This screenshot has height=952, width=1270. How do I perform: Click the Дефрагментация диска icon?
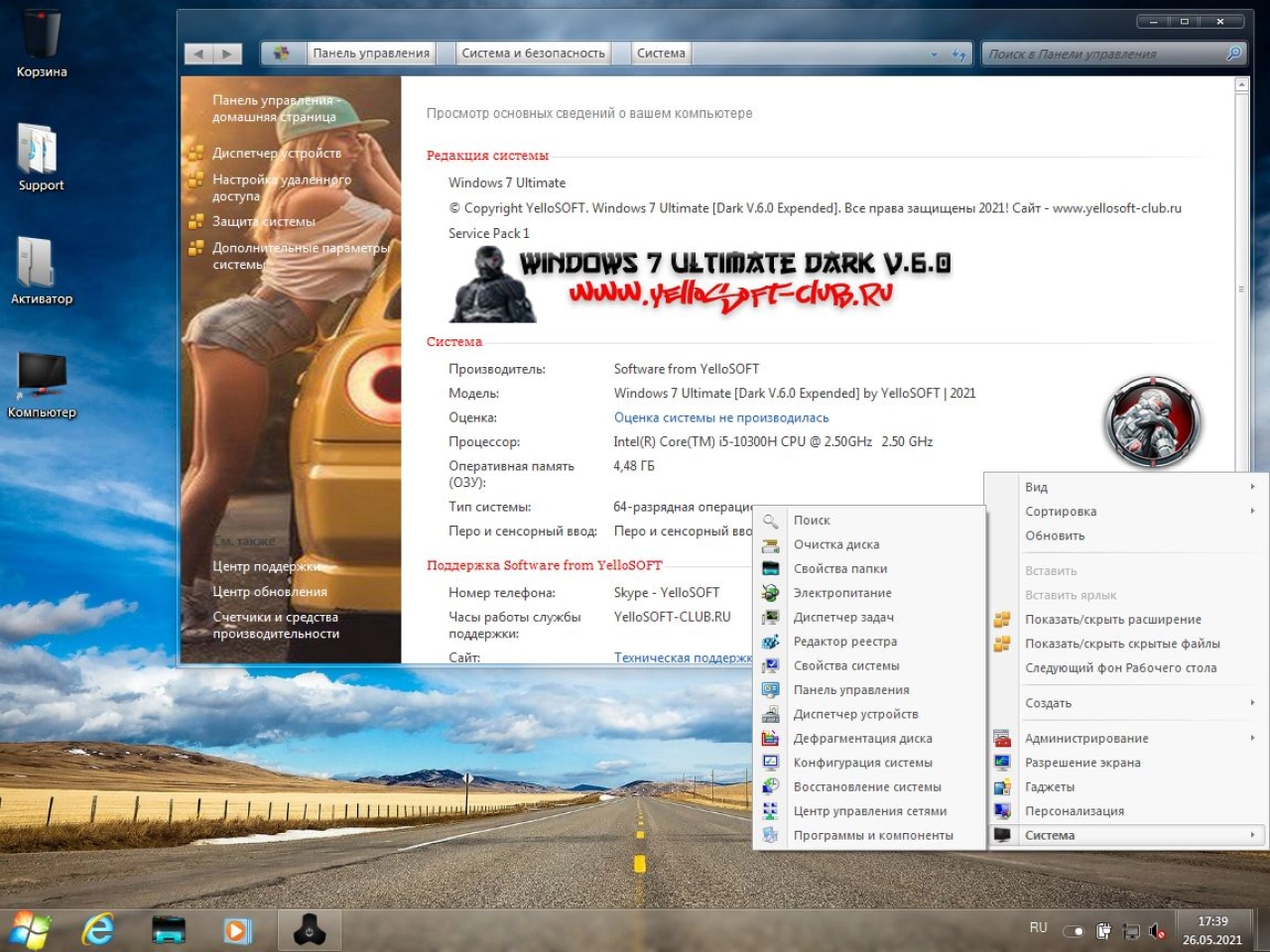point(771,739)
